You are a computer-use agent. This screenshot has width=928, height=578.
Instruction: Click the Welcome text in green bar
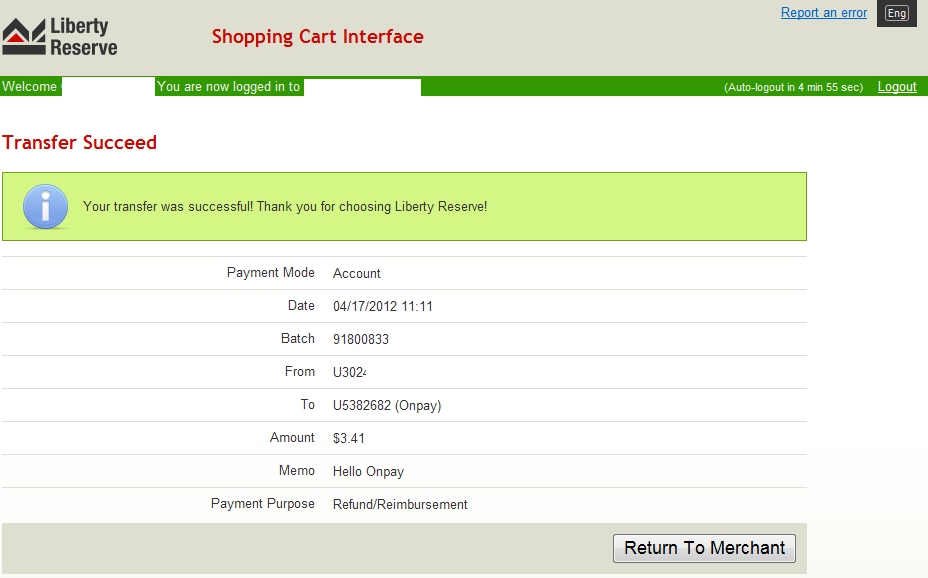tap(30, 86)
